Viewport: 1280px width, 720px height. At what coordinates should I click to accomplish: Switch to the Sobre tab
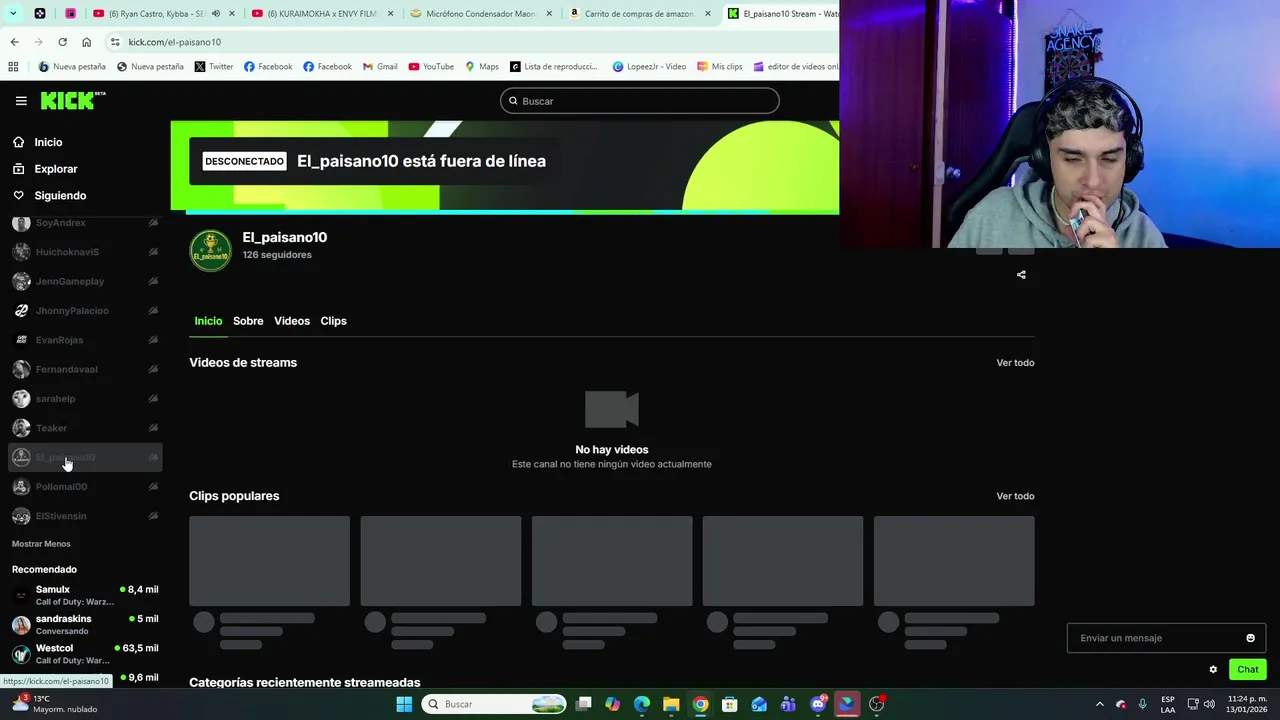[x=248, y=321]
